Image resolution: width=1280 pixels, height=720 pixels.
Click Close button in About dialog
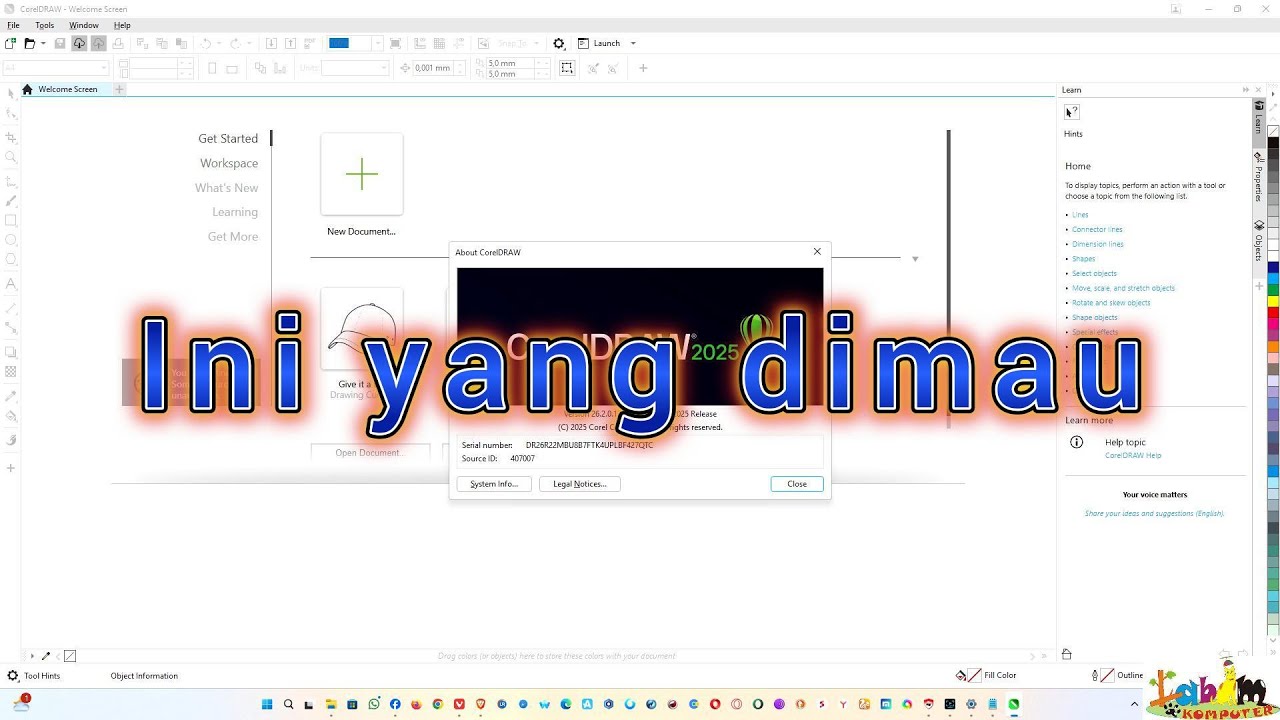[797, 484]
